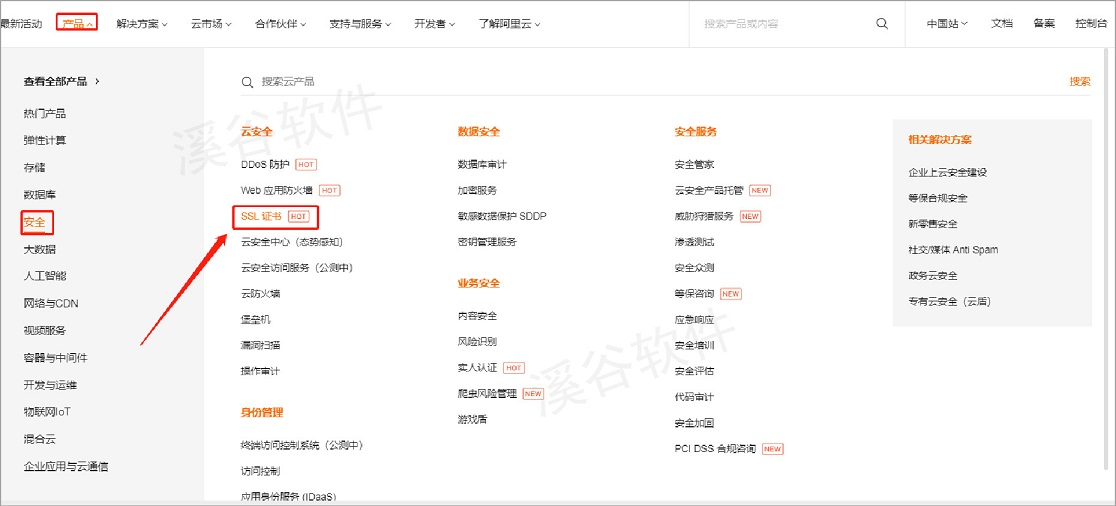The width and height of the screenshot is (1116, 506).
Task: Open Web 应用防火墙 product link
Action: click(277, 190)
